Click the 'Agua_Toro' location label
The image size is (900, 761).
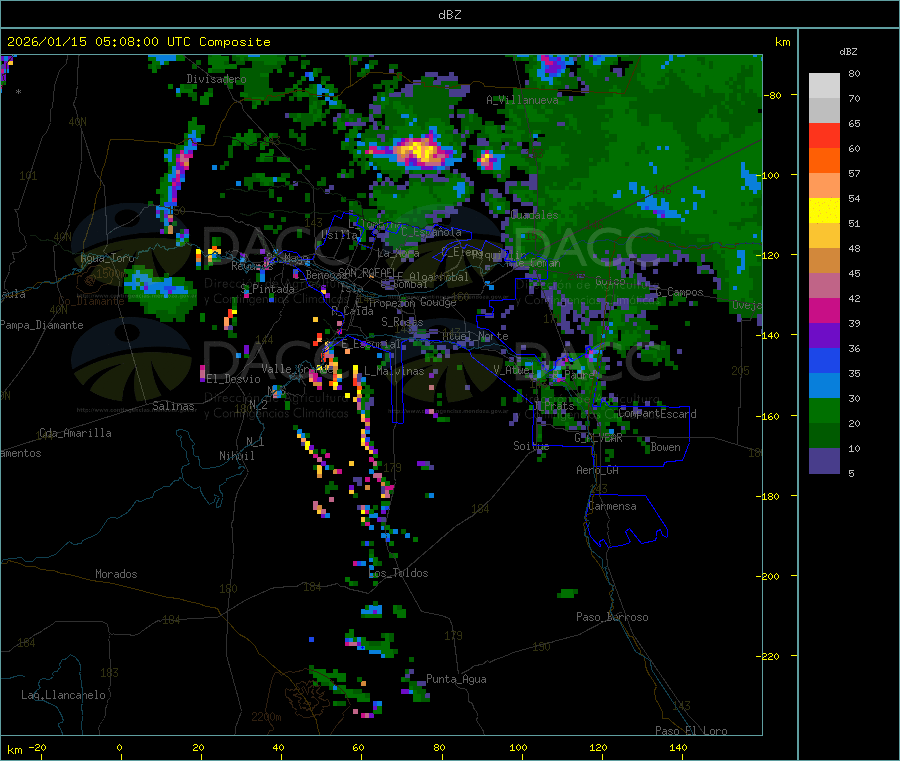coord(107,258)
